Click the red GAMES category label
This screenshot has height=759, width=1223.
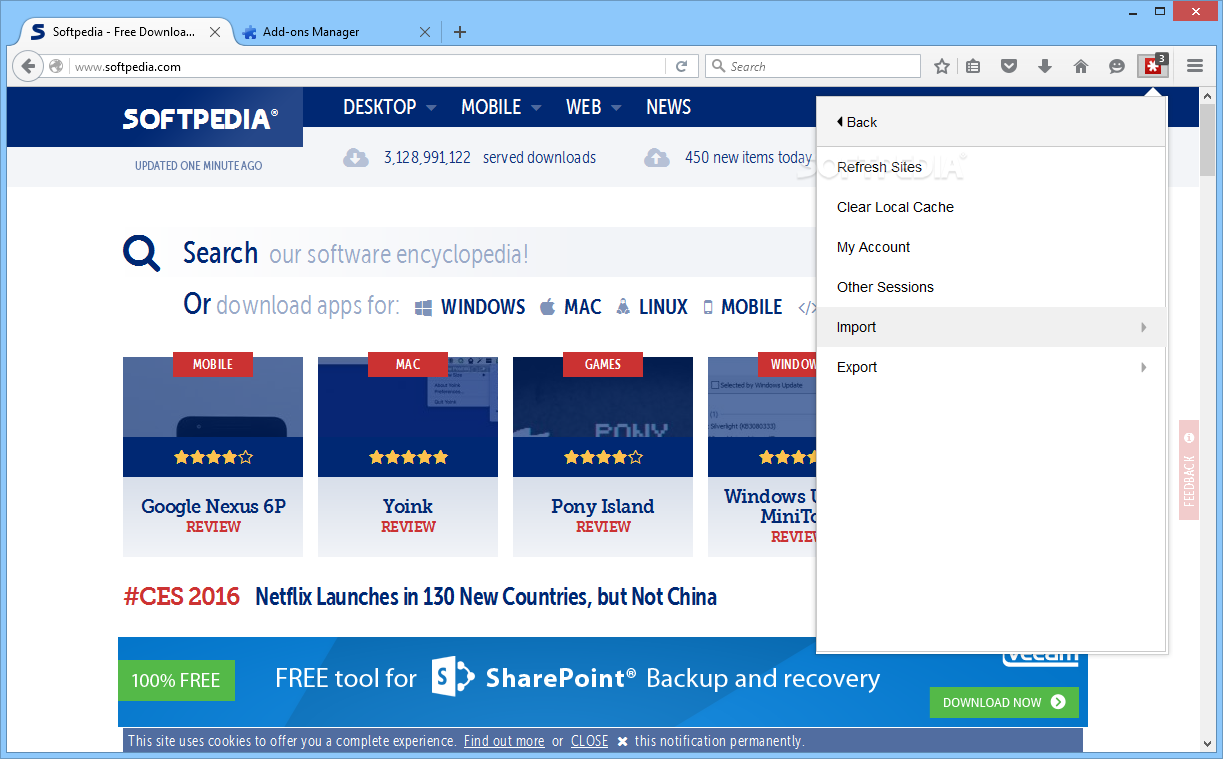(603, 364)
